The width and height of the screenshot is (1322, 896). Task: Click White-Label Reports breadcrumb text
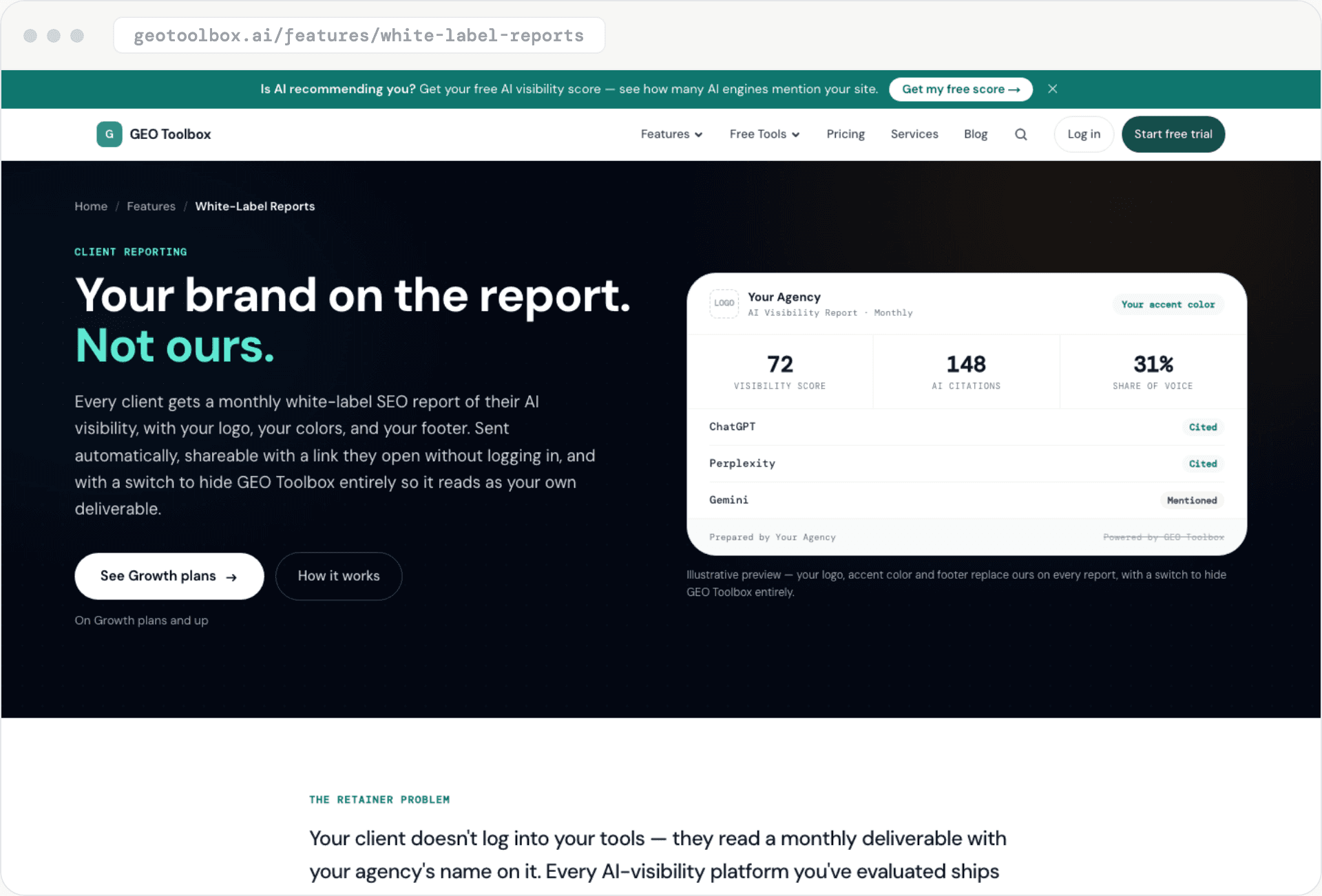(x=255, y=206)
